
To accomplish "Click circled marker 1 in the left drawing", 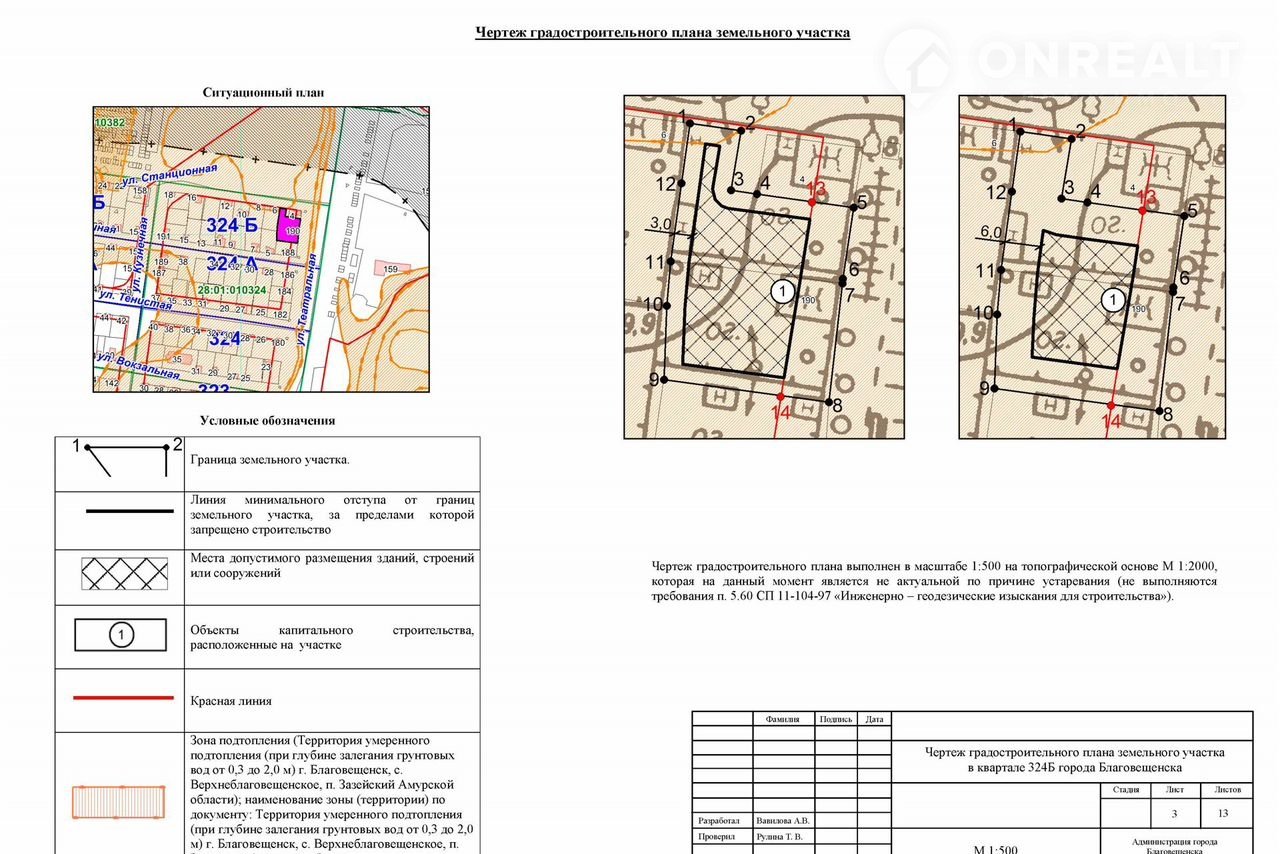I will [783, 290].
